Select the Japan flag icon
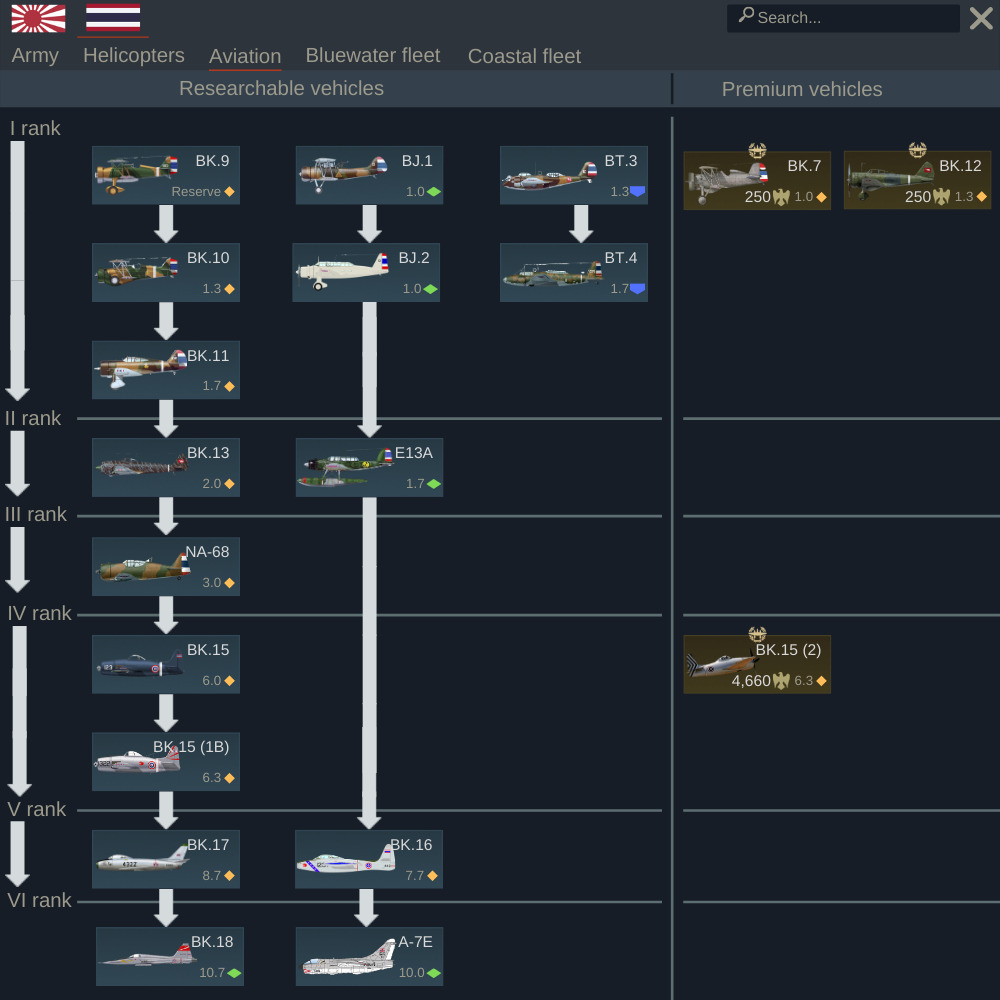Image resolution: width=1000 pixels, height=1000 pixels. tap(38, 18)
